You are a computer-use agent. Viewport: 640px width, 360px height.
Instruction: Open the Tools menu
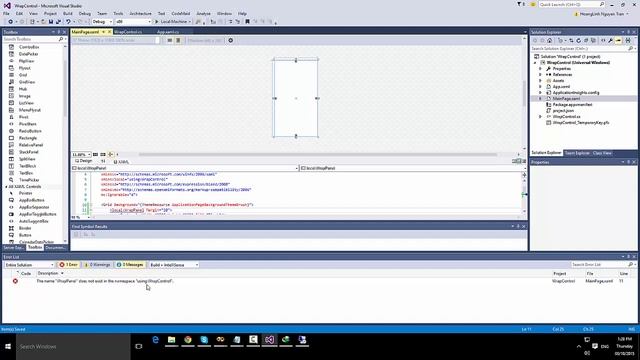(x=118, y=13)
